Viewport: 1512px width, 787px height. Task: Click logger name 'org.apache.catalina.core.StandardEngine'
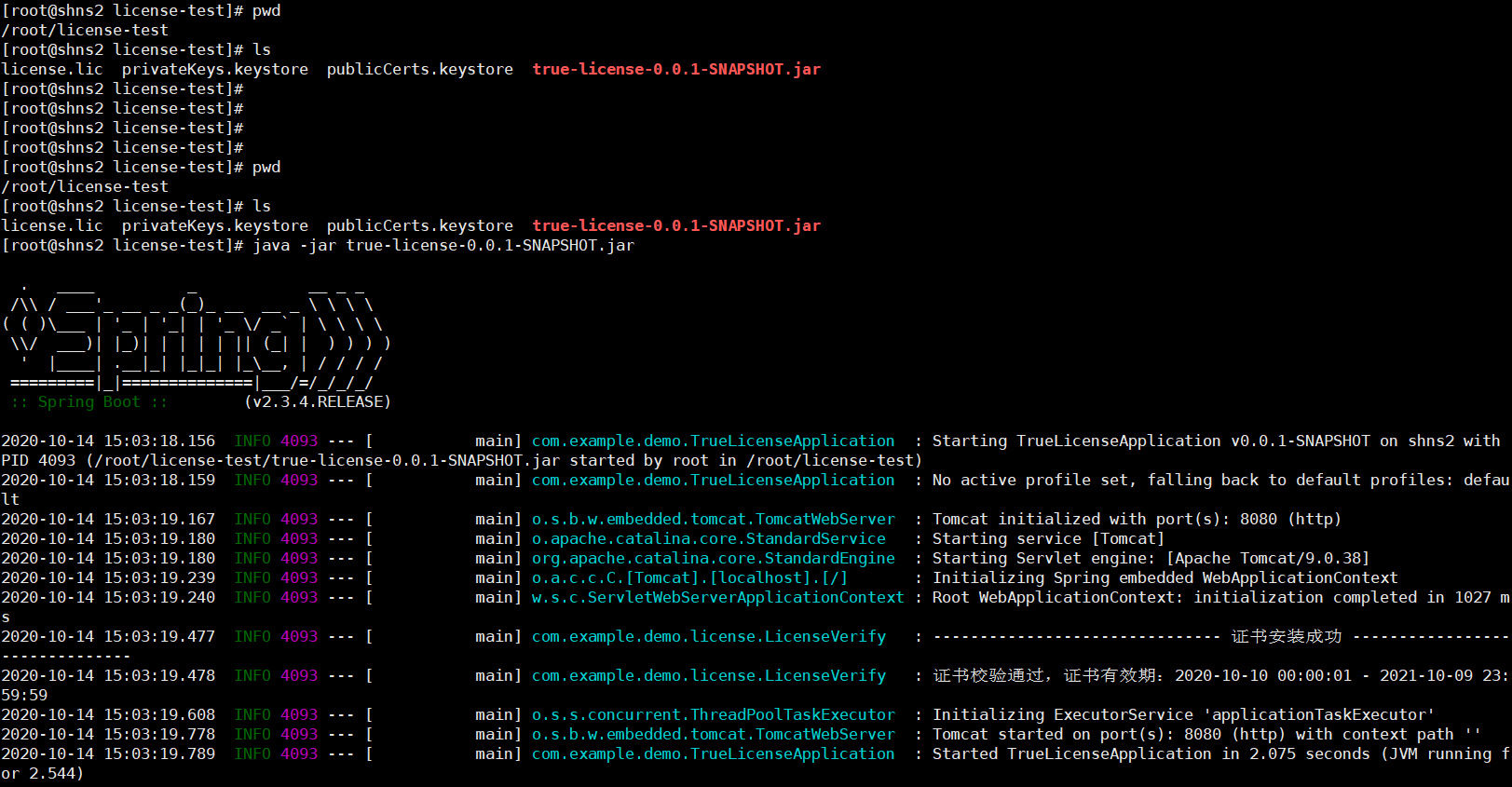coord(714,559)
